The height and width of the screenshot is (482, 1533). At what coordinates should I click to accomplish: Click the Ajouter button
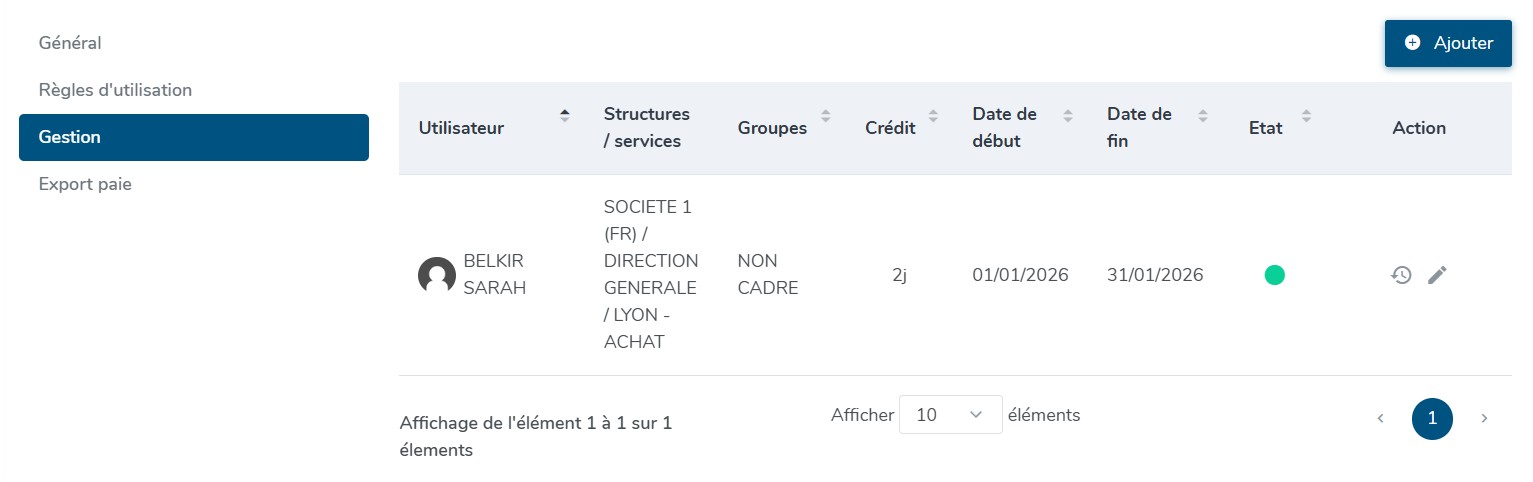(1447, 43)
